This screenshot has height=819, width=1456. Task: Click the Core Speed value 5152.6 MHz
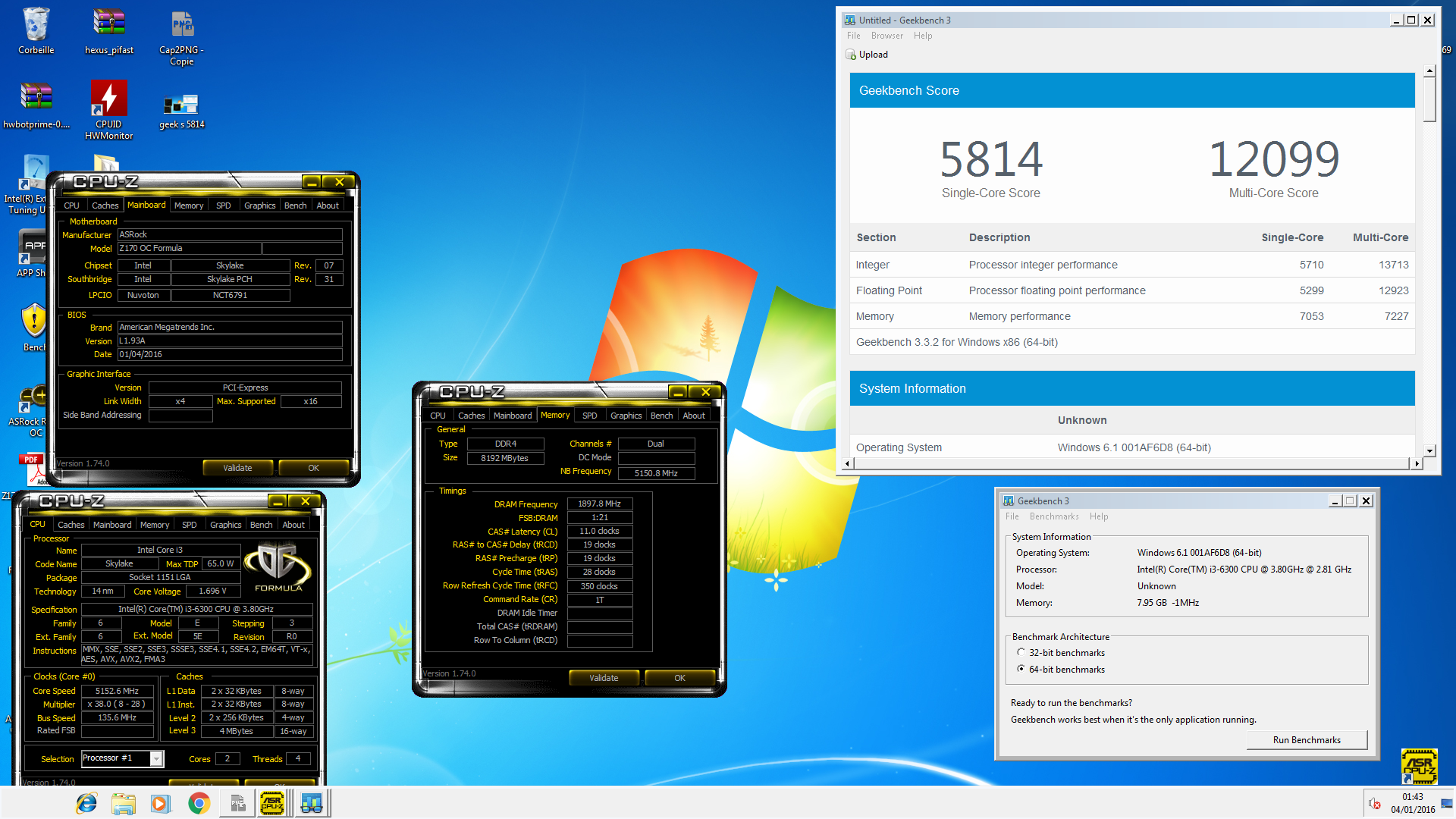click(118, 691)
